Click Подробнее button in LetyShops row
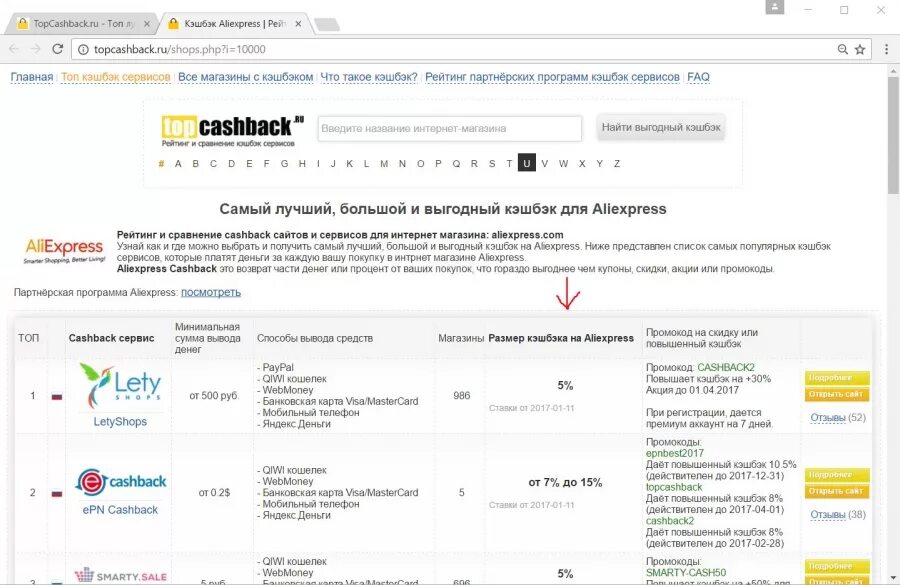The width and height of the screenshot is (900, 585). [837, 378]
